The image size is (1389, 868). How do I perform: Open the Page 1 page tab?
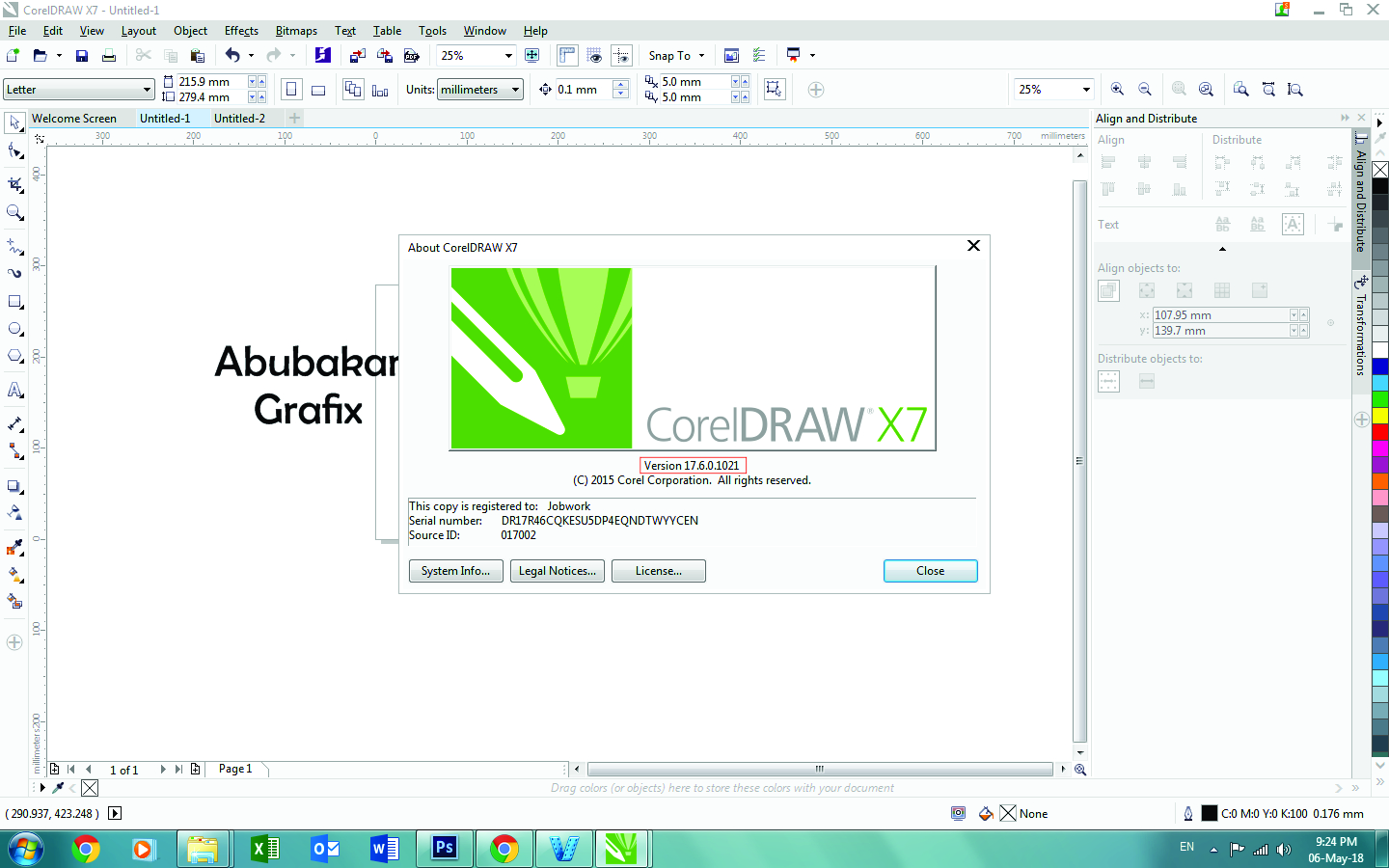point(235,769)
